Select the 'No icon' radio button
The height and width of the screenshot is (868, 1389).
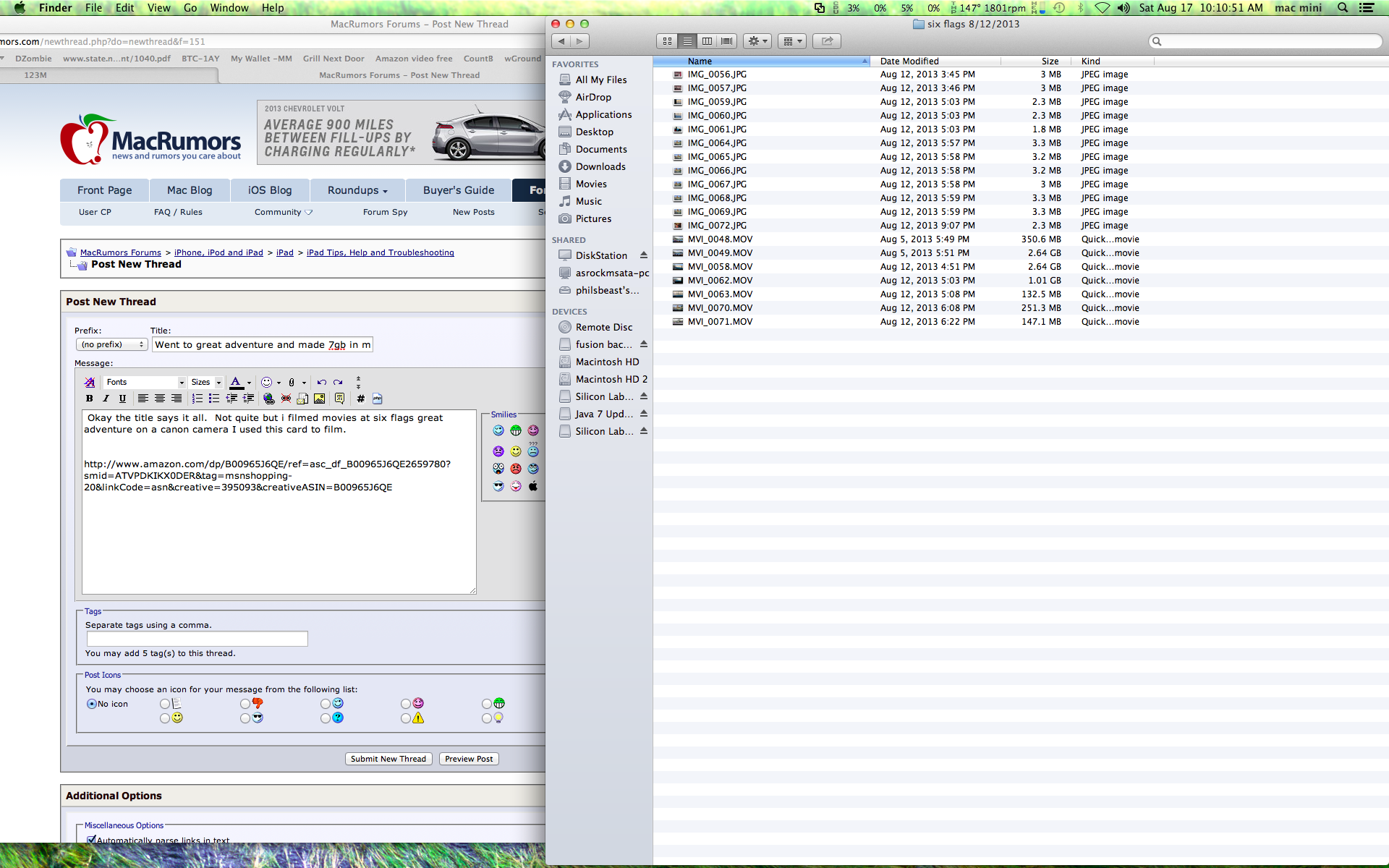click(91, 704)
